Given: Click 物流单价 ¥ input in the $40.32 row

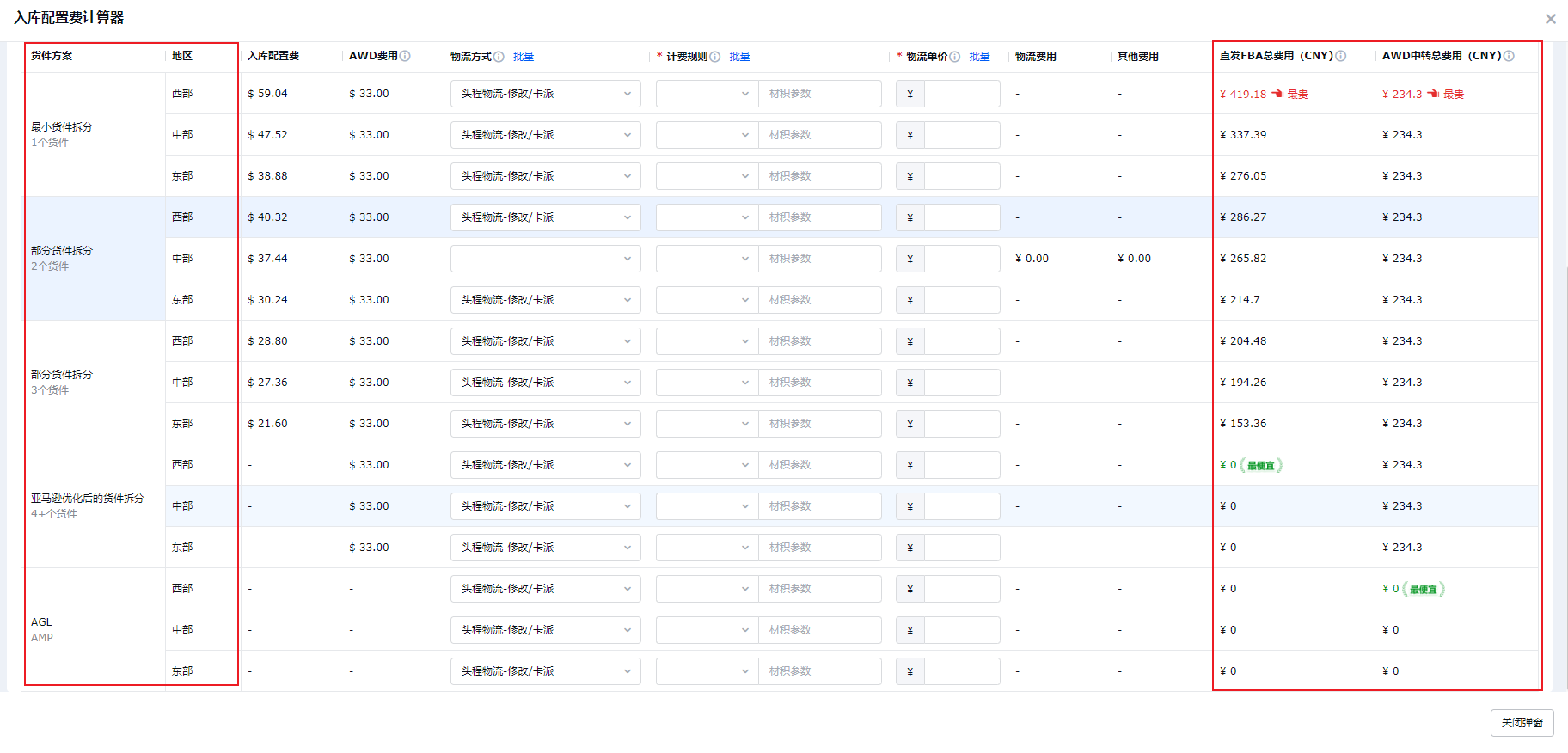Looking at the screenshot, I should pos(962,217).
